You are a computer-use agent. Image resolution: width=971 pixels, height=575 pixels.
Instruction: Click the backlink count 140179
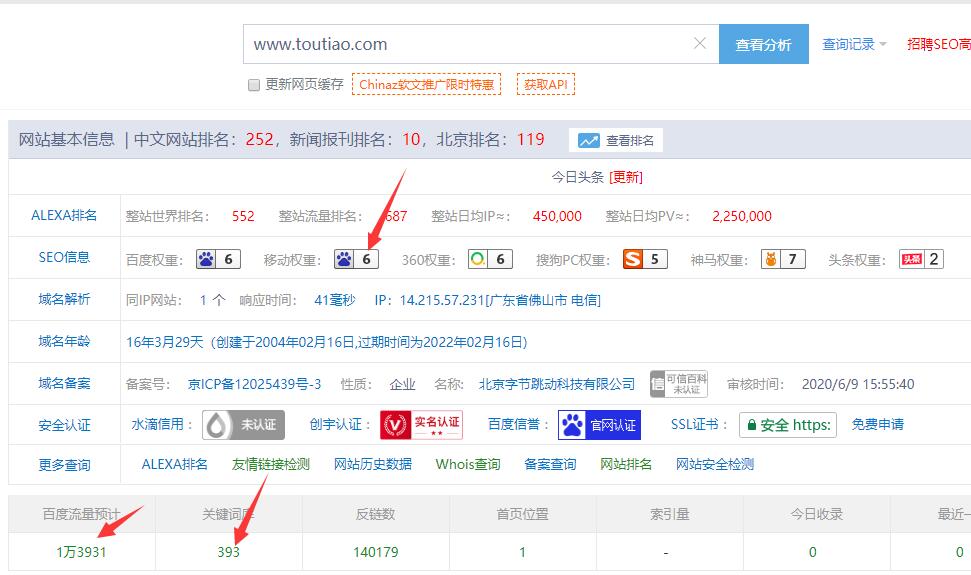pos(376,552)
